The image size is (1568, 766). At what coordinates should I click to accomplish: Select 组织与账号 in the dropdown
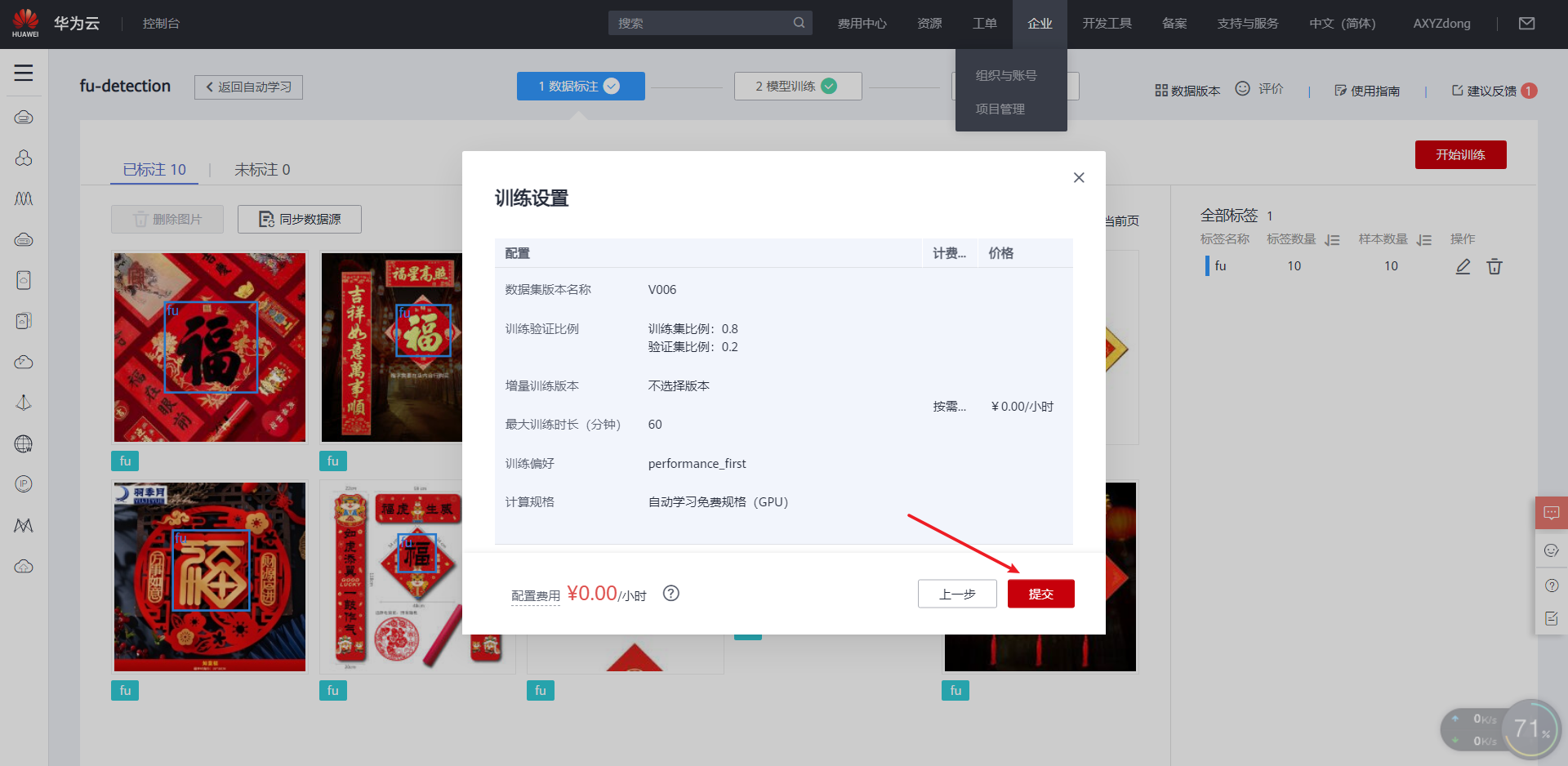tap(1006, 75)
